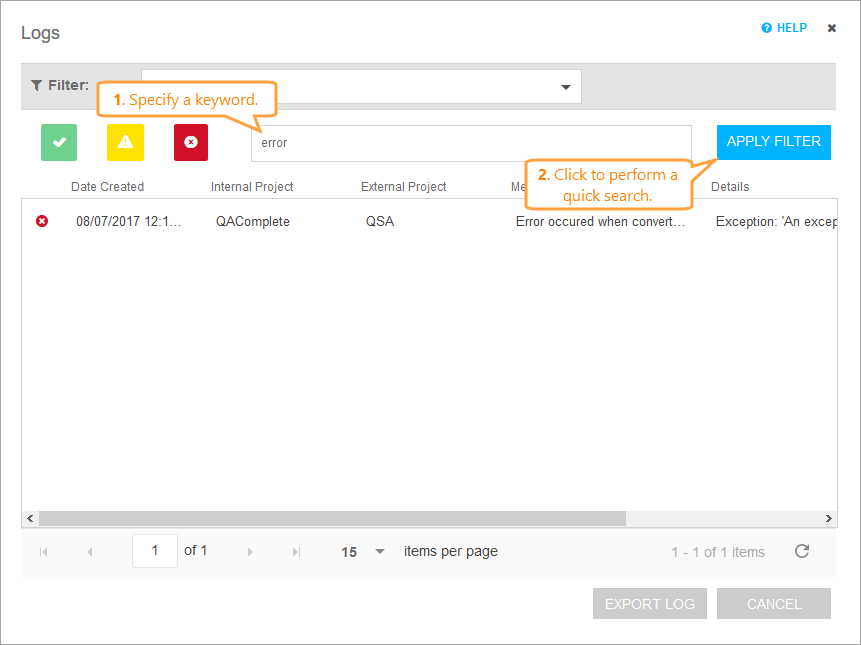Sort by the Date Created column header
Screen dimensions: 861x645
click(x=107, y=186)
